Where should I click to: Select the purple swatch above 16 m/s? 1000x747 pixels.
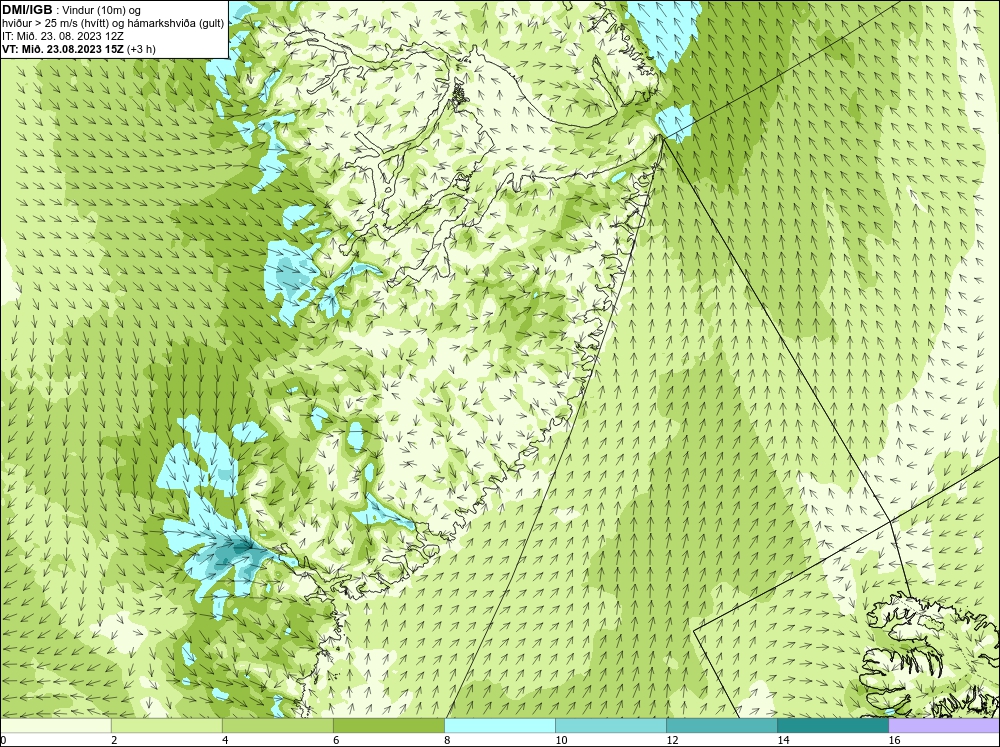click(x=944, y=725)
